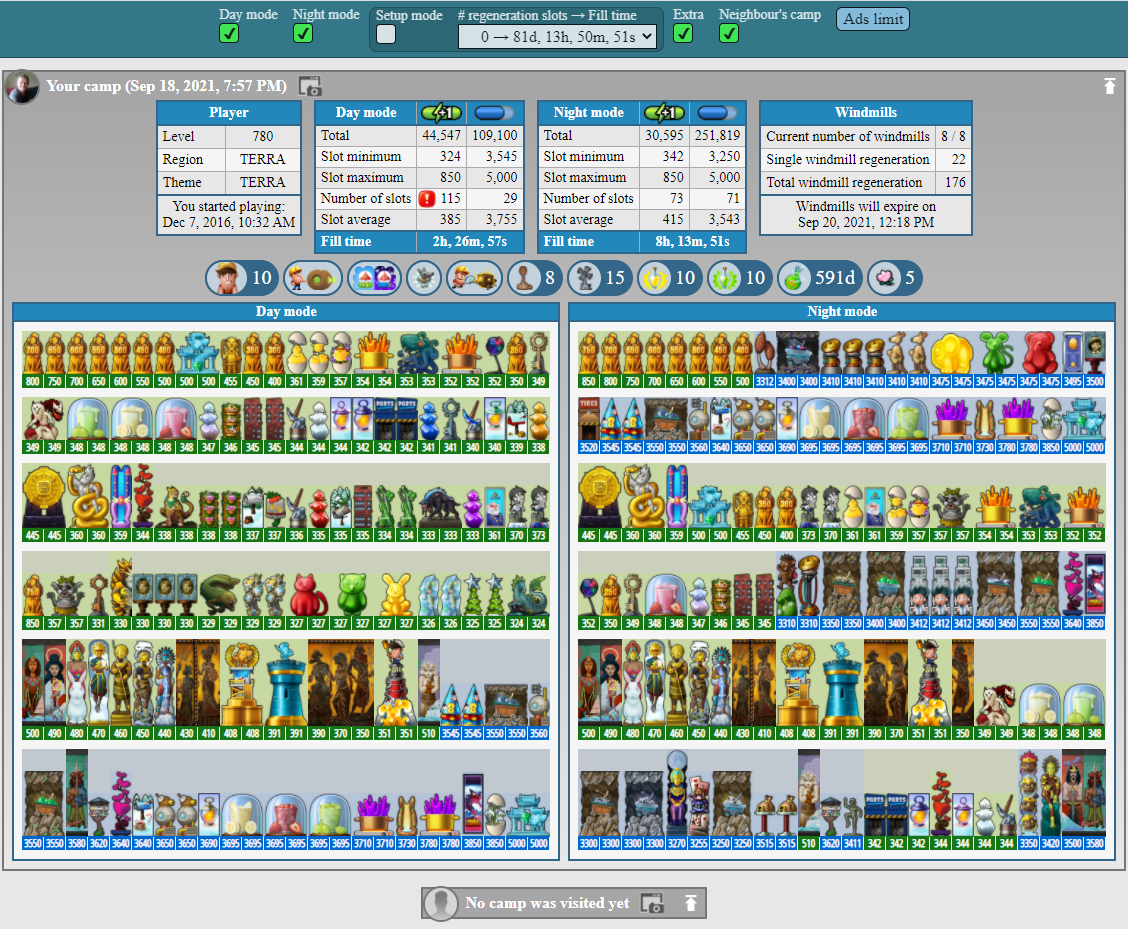The image size is (1128, 929).
Task: Click the Day mode blue capsule icon
Action: pos(494,113)
